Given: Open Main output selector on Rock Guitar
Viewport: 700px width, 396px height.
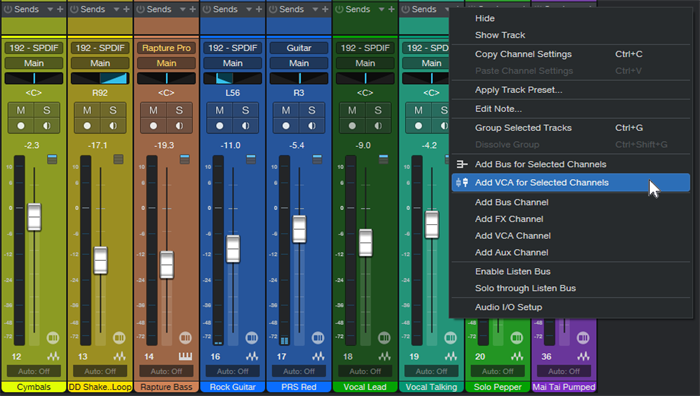Looking at the screenshot, I should (x=233, y=63).
